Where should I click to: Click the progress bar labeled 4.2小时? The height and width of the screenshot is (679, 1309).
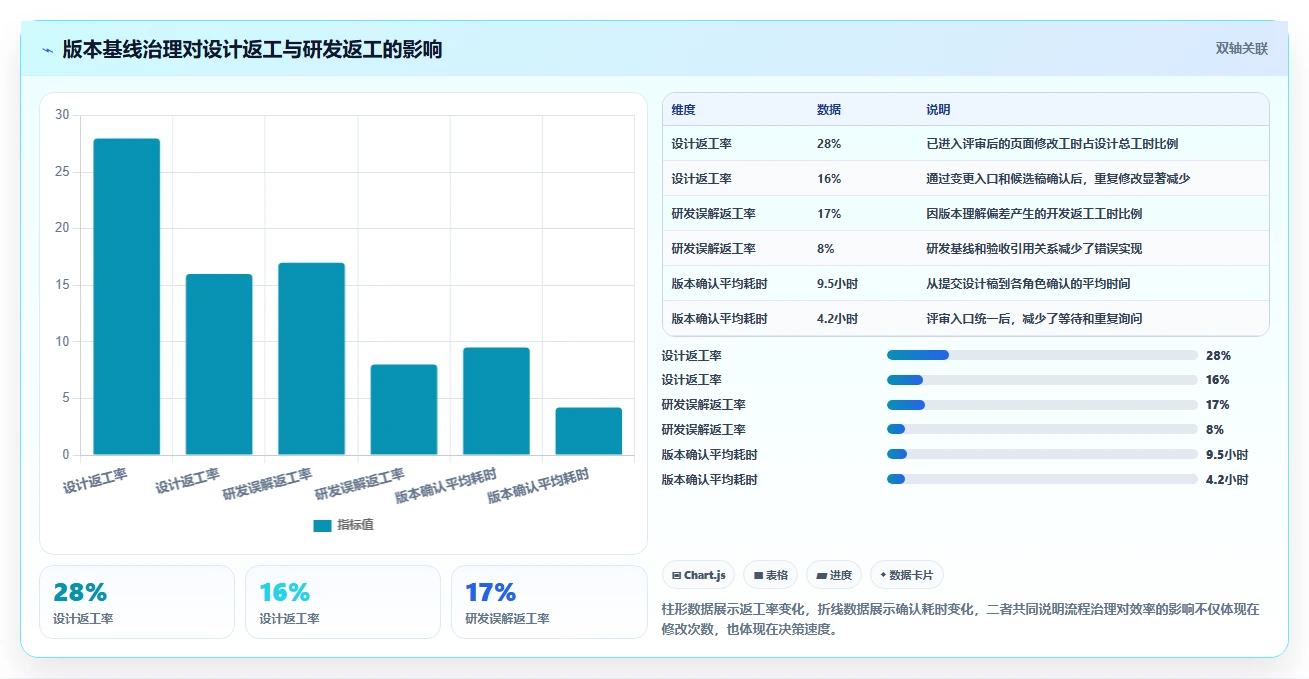click(x=1042, y=480)
